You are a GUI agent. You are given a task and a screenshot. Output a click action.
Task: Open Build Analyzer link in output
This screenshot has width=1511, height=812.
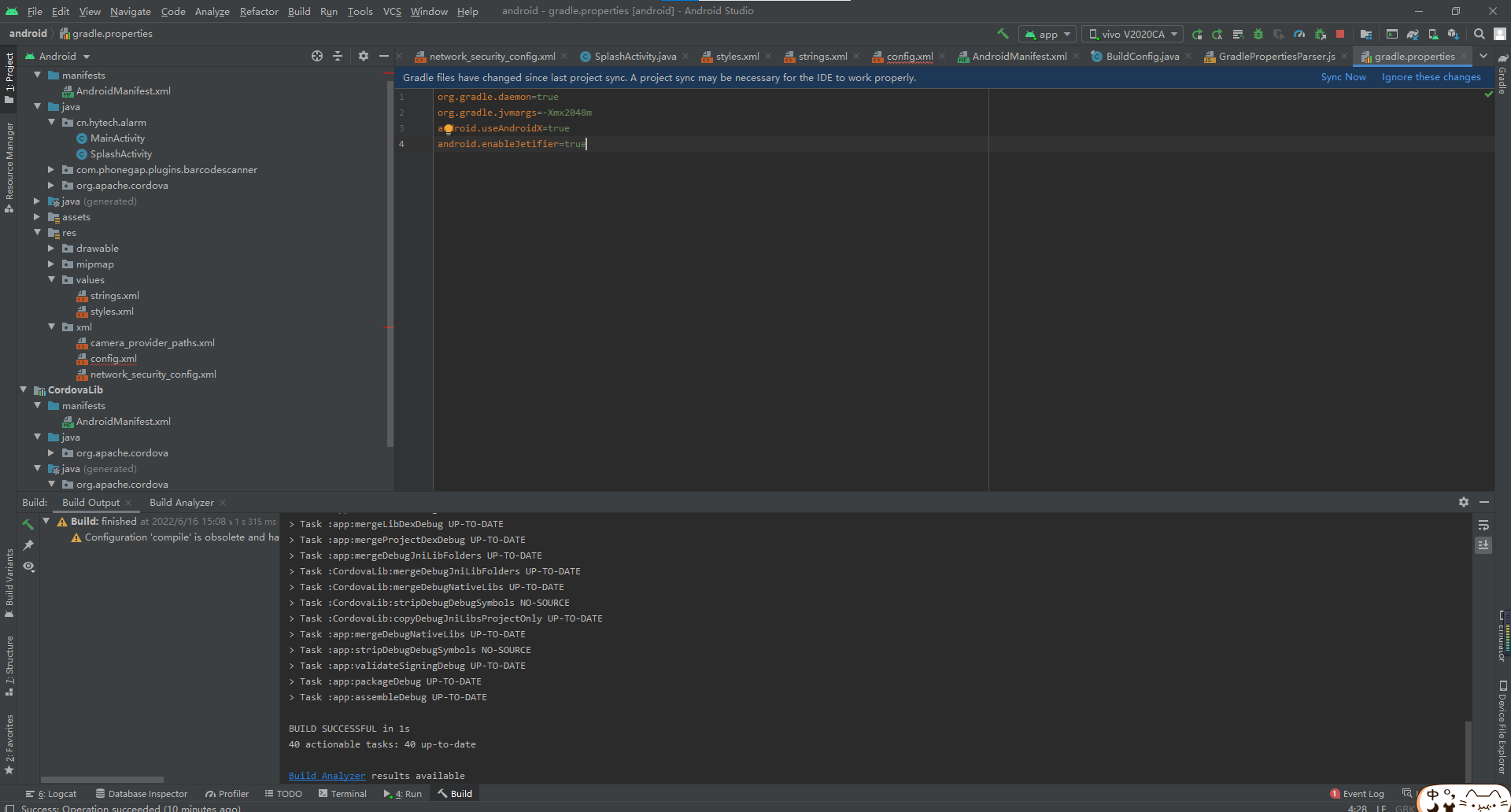[327, 776]
